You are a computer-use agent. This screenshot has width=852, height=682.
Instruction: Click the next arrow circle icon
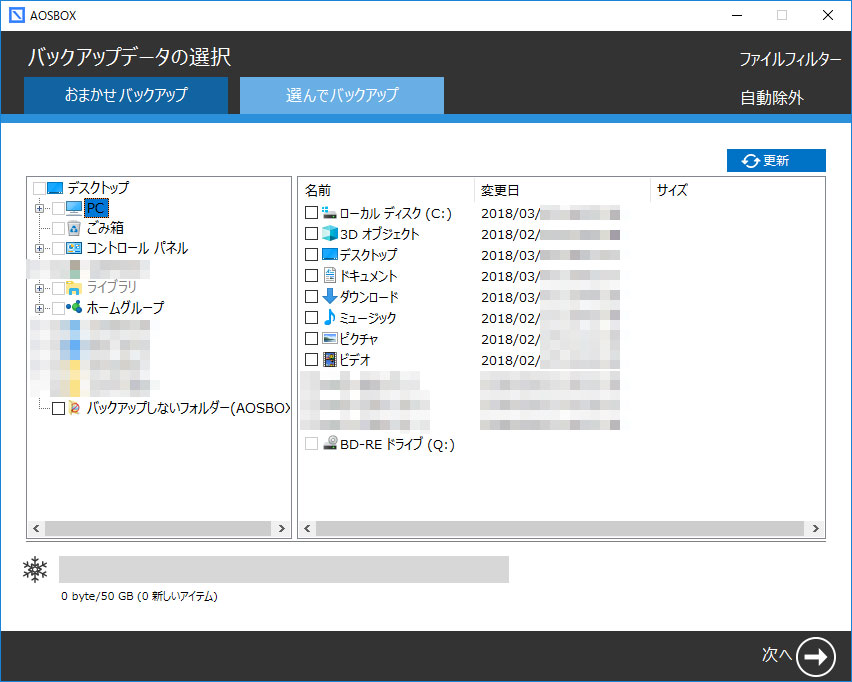816,656
